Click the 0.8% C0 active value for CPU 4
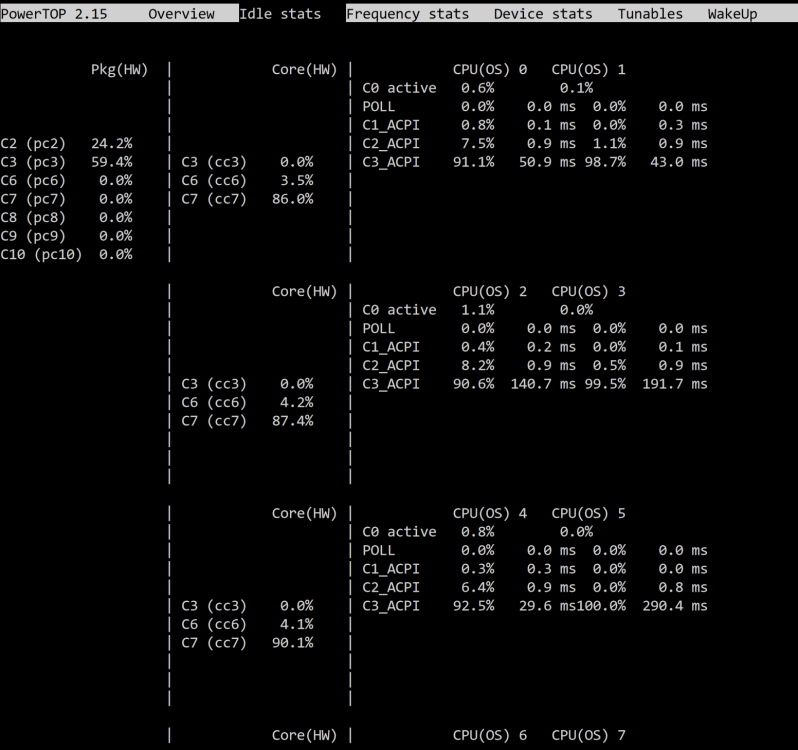 tap(477, 532)
